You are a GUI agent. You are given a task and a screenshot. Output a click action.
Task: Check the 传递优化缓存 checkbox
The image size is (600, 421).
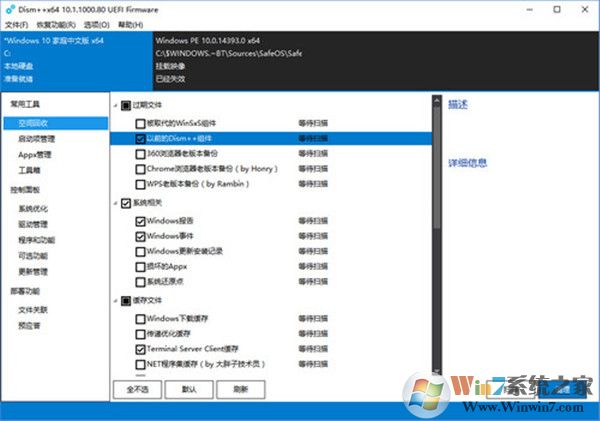tap(140, 334)
